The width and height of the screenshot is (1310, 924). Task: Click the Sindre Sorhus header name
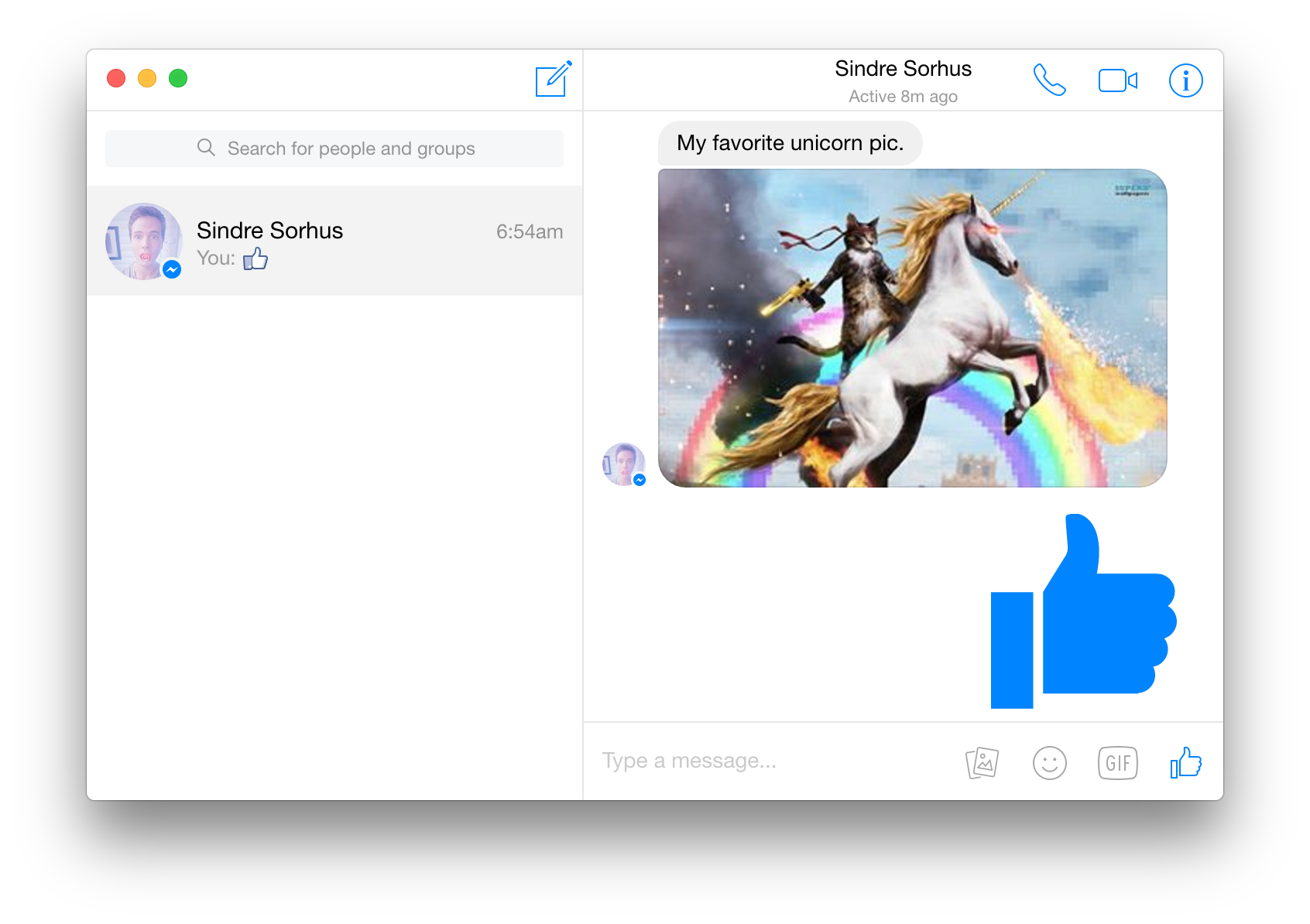click(903, 69)
